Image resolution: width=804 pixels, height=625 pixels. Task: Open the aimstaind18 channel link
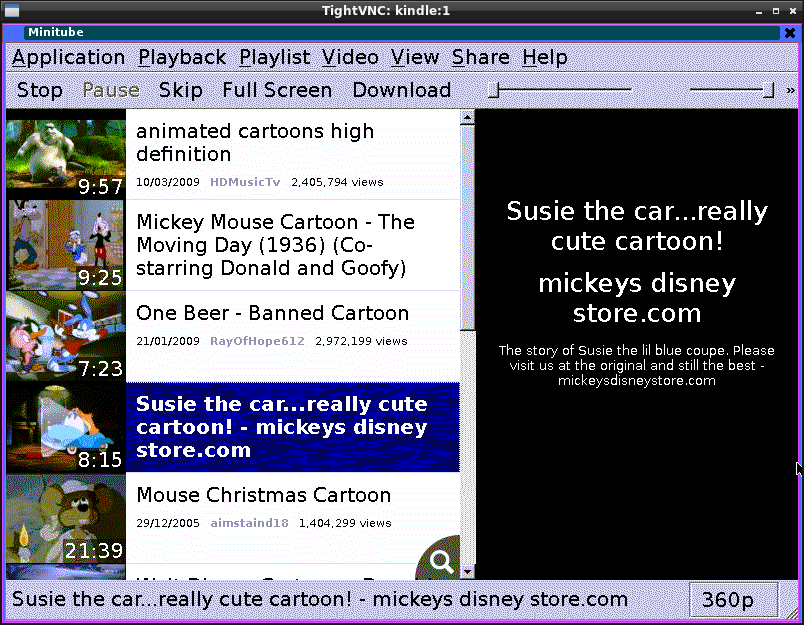pos(249,523)
